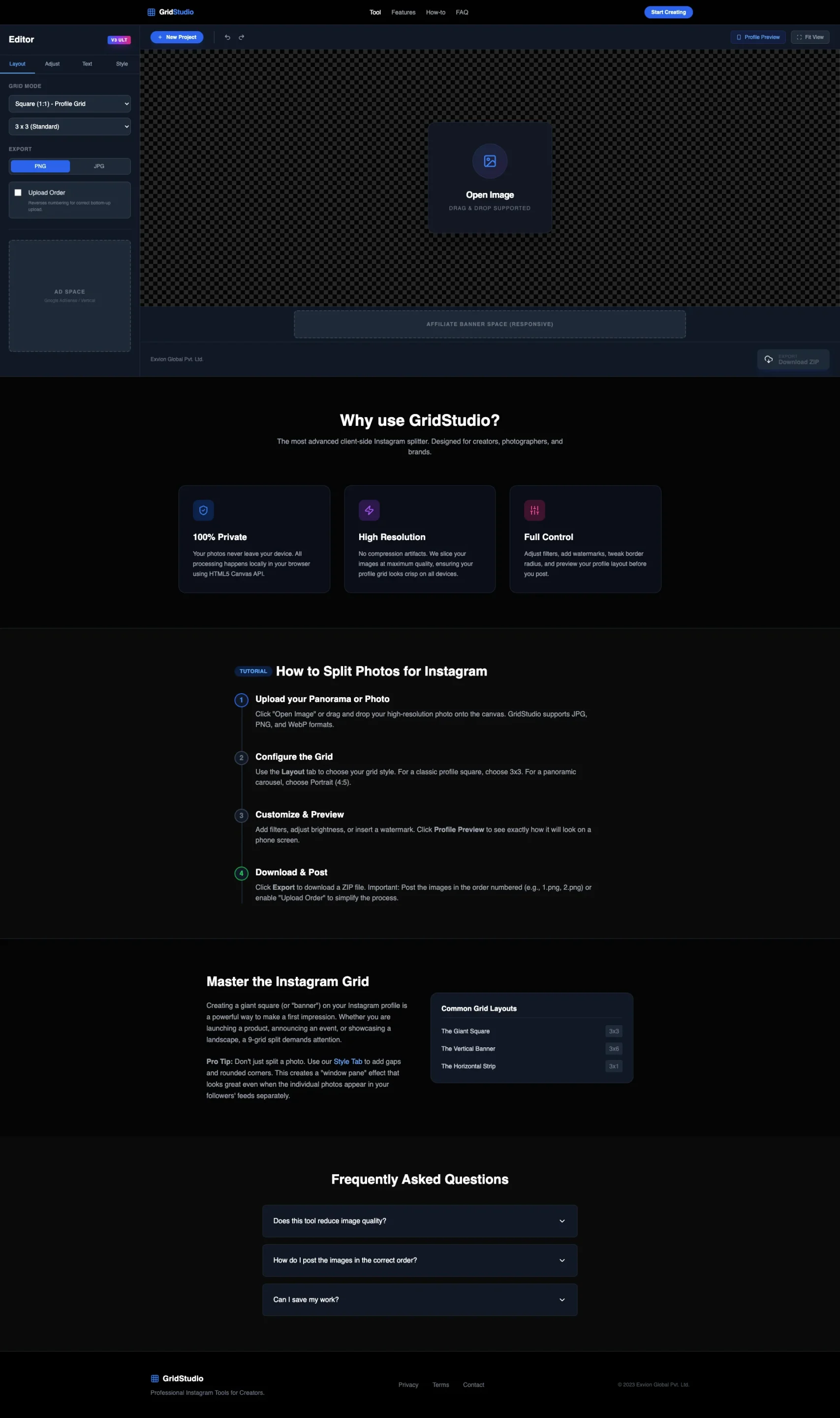Click the redo arrow icon

[242, 37]
